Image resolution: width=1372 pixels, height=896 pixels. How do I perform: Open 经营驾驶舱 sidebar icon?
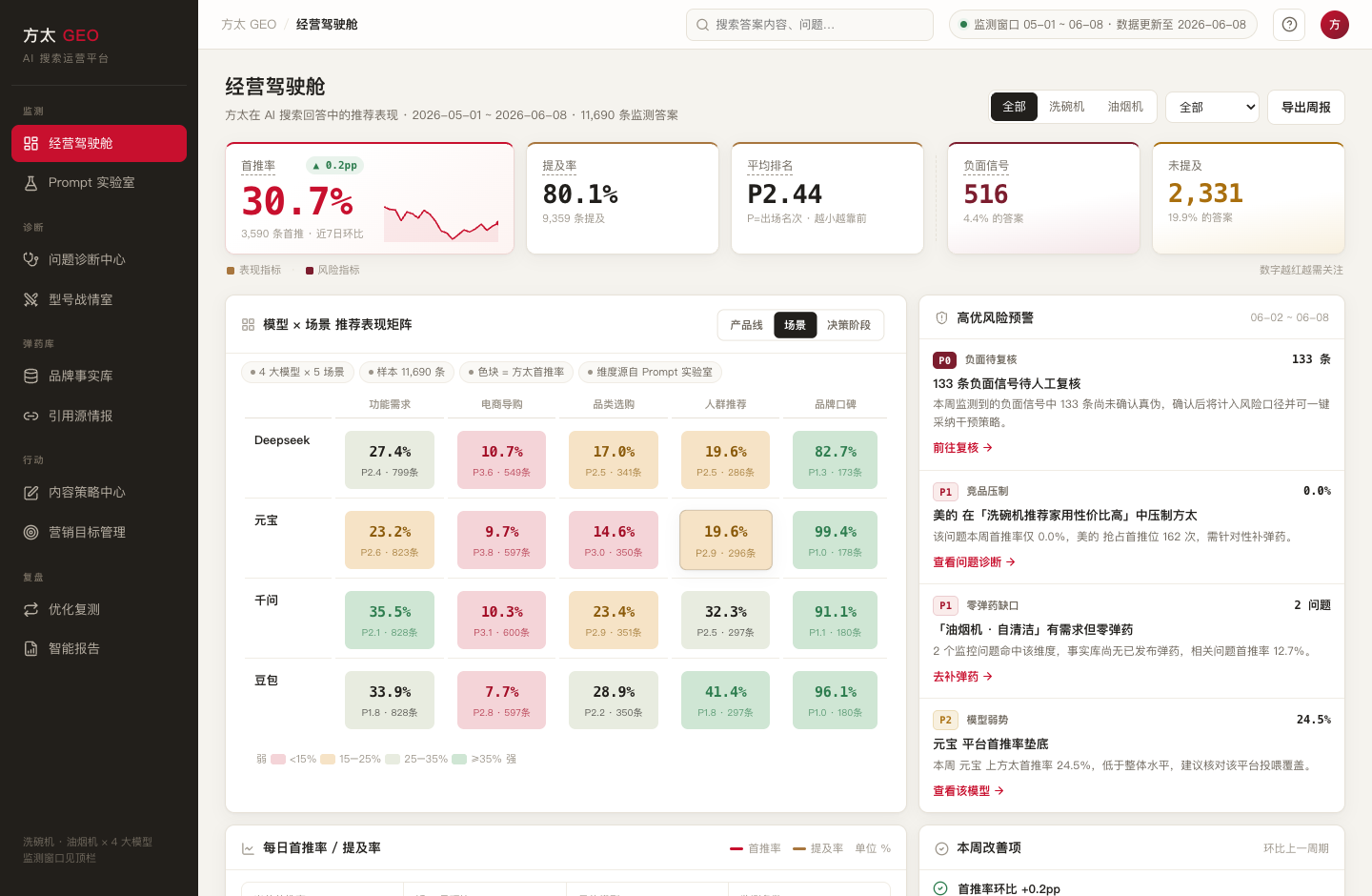(30, 143)
